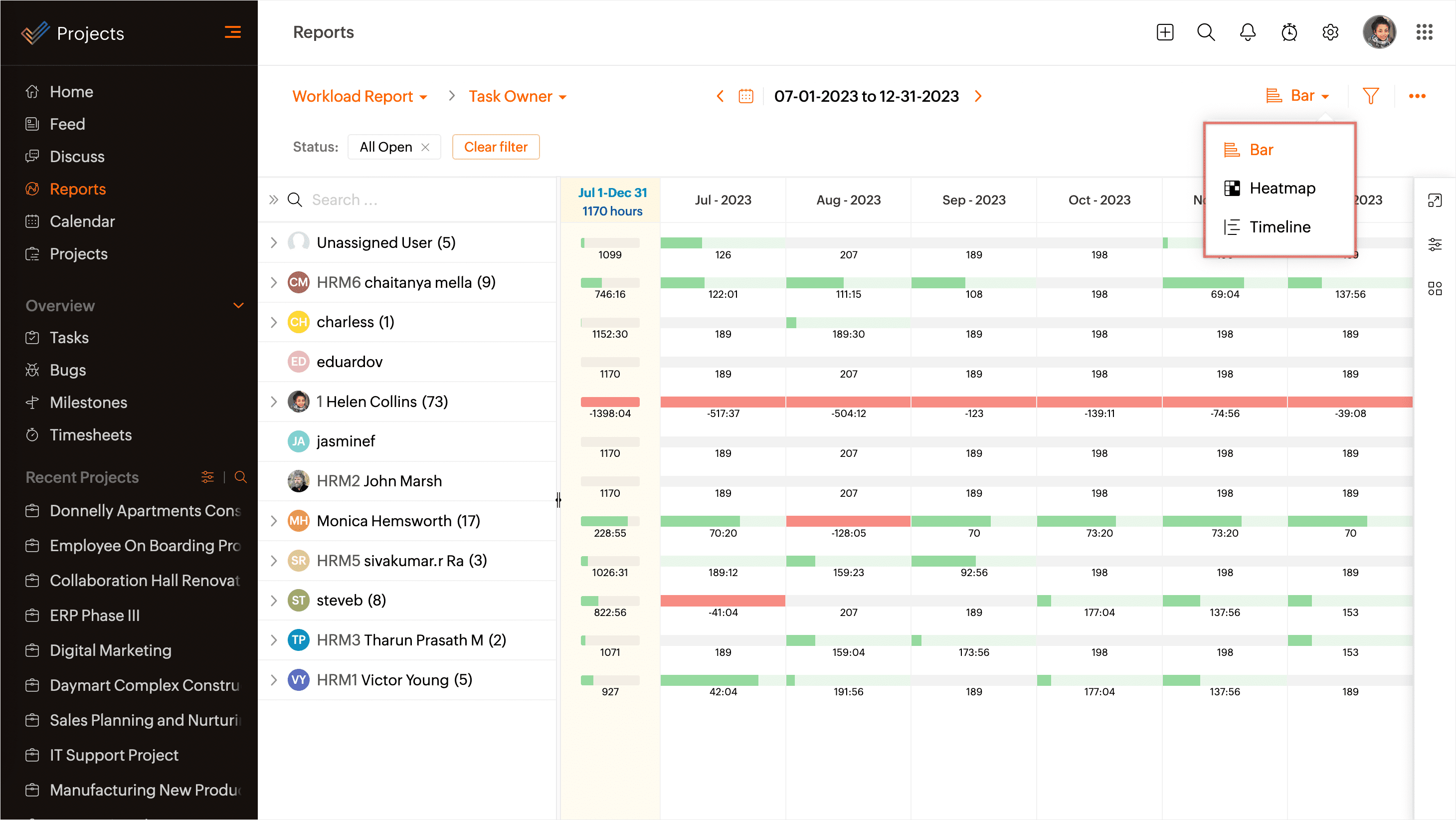Expand the chart with the fullscreen icon
This screenshot has height=820, width=1456.
[x=1435, y=200]
